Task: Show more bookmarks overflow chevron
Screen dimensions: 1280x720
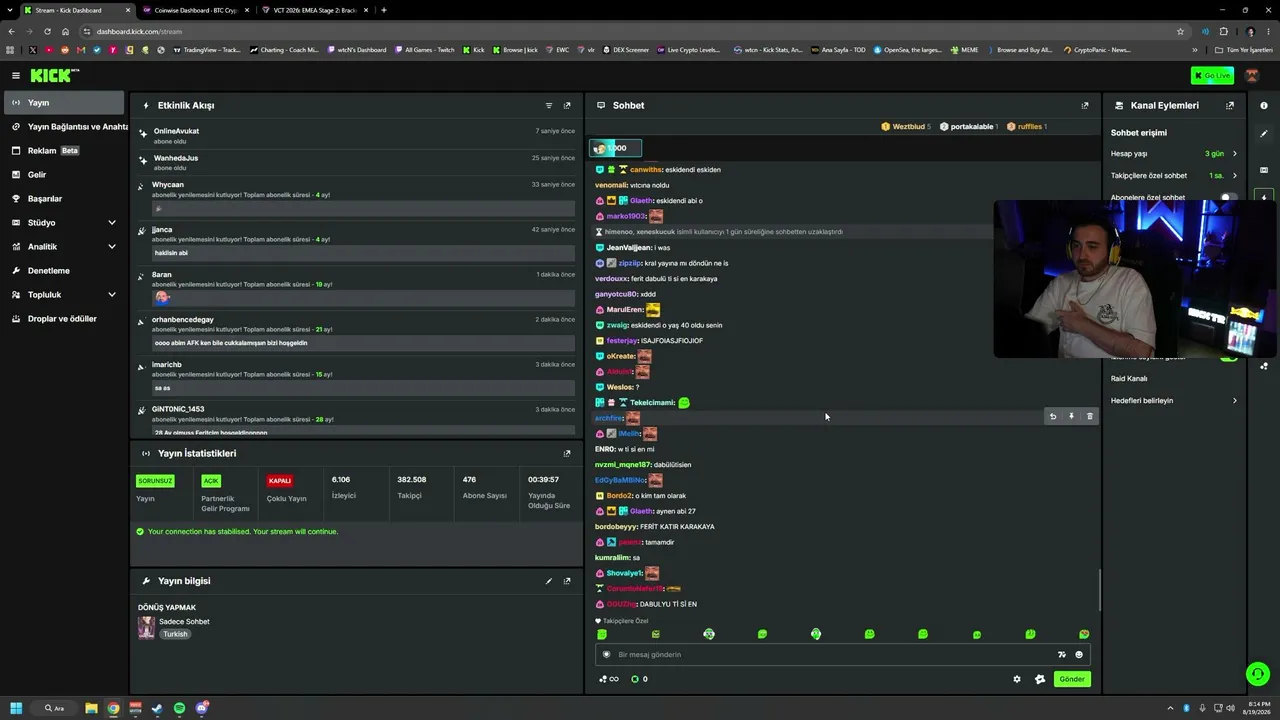Action: pyautogui.click(x=1194, y=50)
